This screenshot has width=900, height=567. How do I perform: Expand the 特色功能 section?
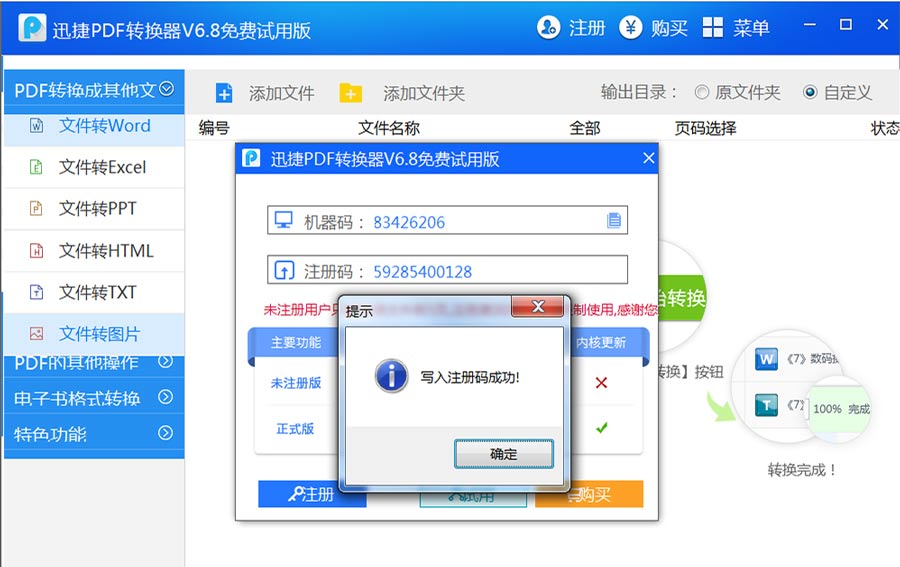tap(166, 433)
